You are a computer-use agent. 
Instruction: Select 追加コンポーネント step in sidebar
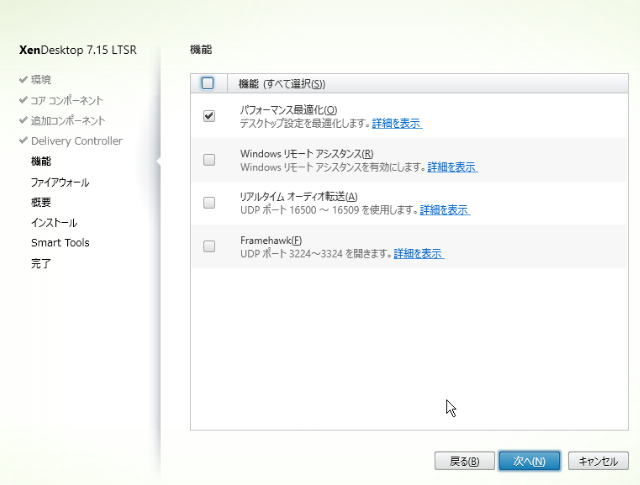point(68,120)
